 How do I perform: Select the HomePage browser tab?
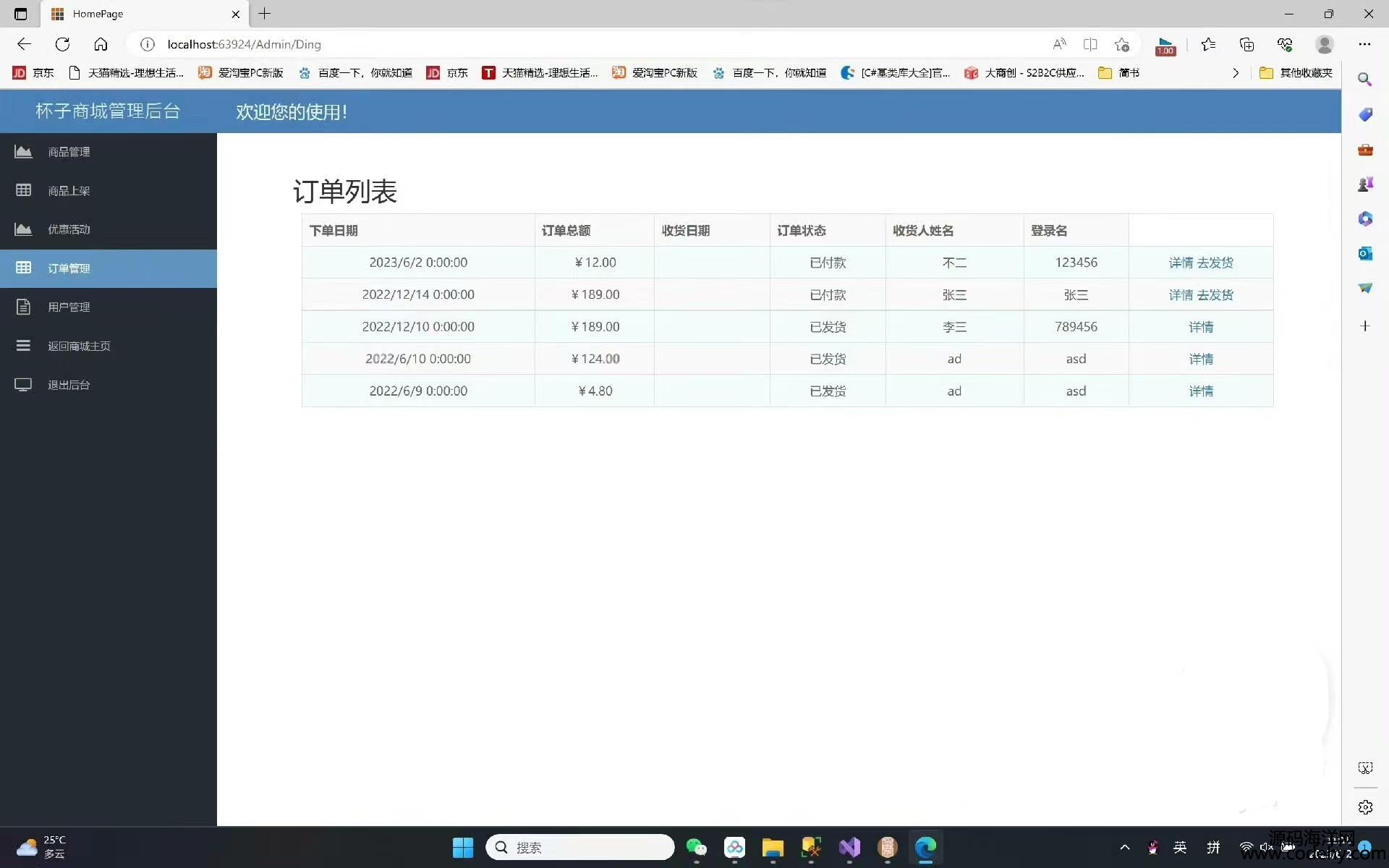tap(145, 14)
